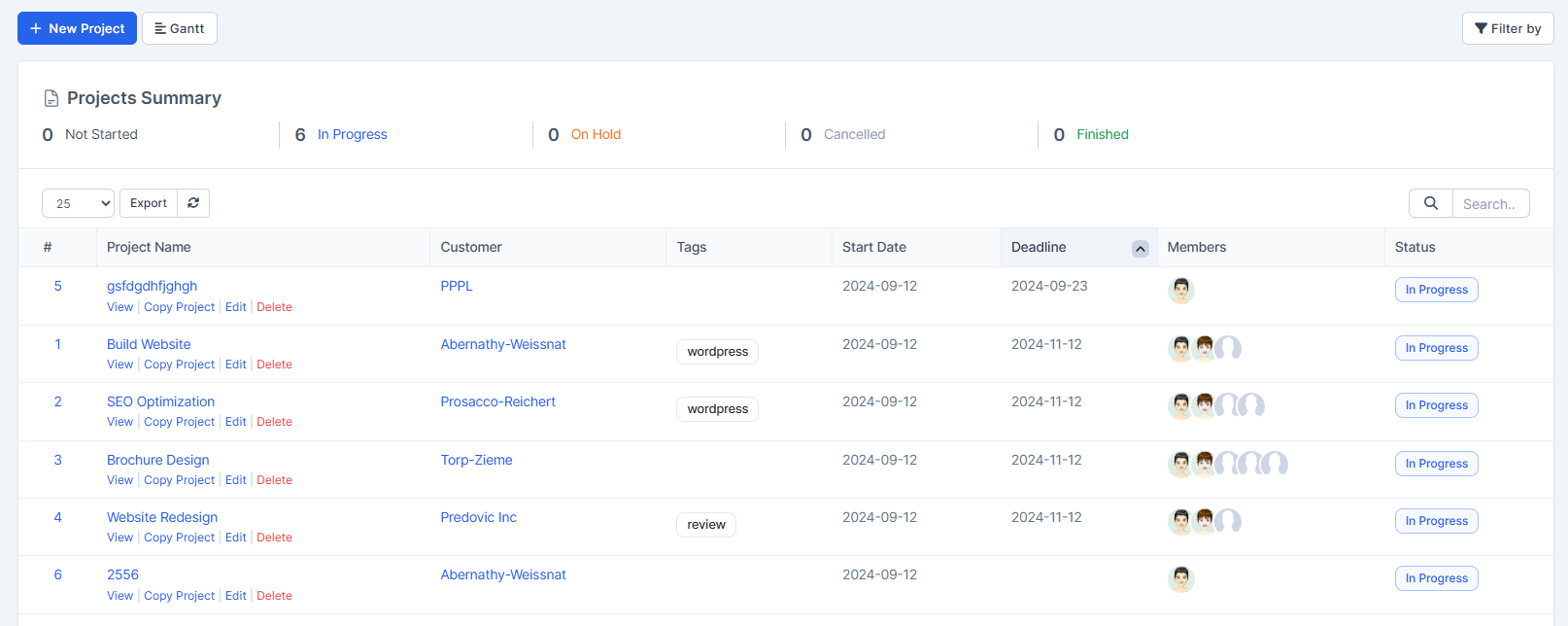This screenshot has width=1568, height=626.
Task: Click last member avatar in Brochure Design row
Action: [1276, 464]
